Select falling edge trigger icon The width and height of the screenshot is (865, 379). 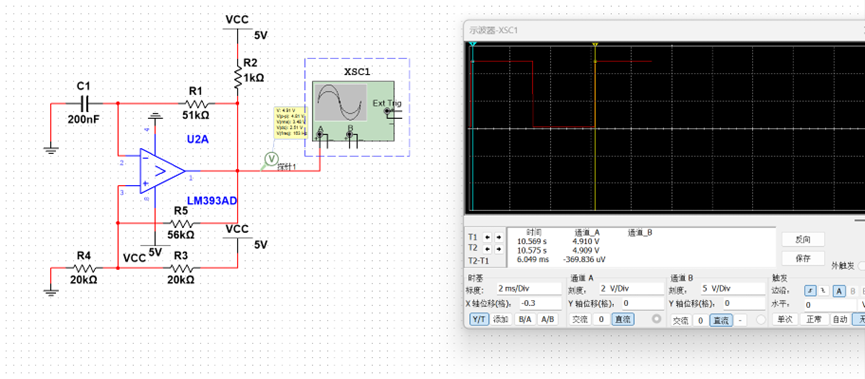point(823,290)
